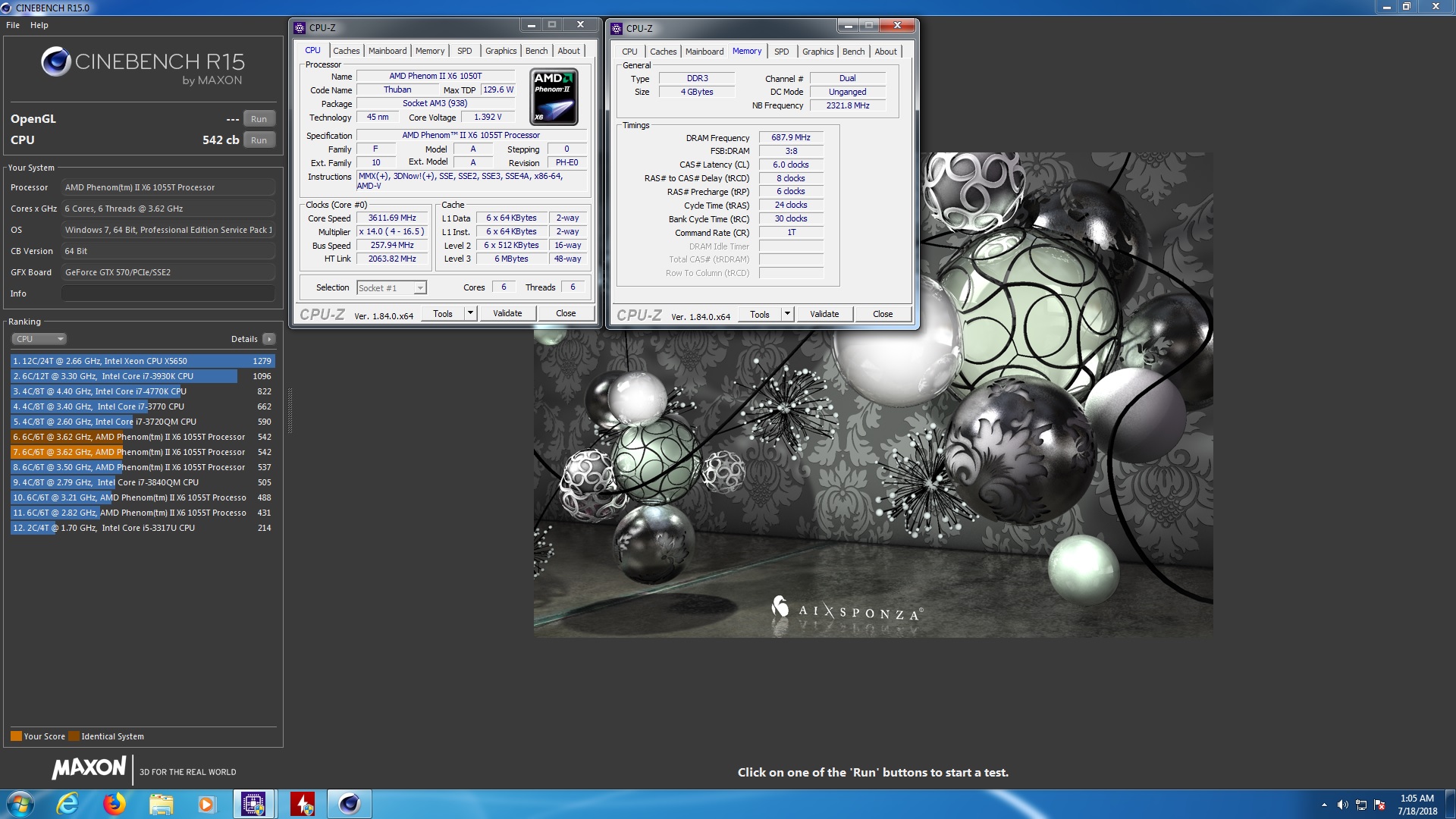Open Windows Start menu orb

[x=20, y=804]
